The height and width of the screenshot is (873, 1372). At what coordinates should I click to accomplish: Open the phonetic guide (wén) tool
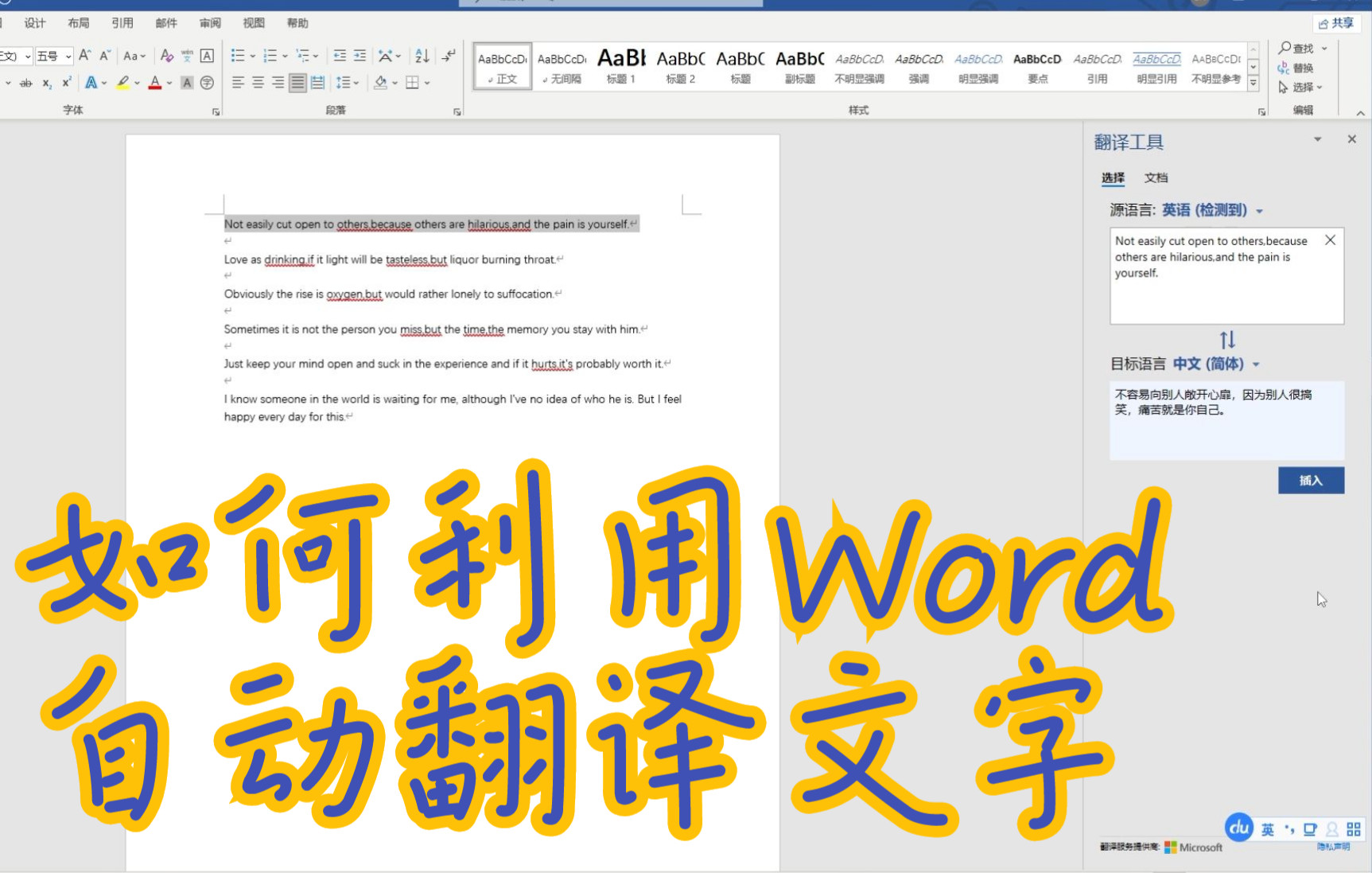(x=187, y=56)
